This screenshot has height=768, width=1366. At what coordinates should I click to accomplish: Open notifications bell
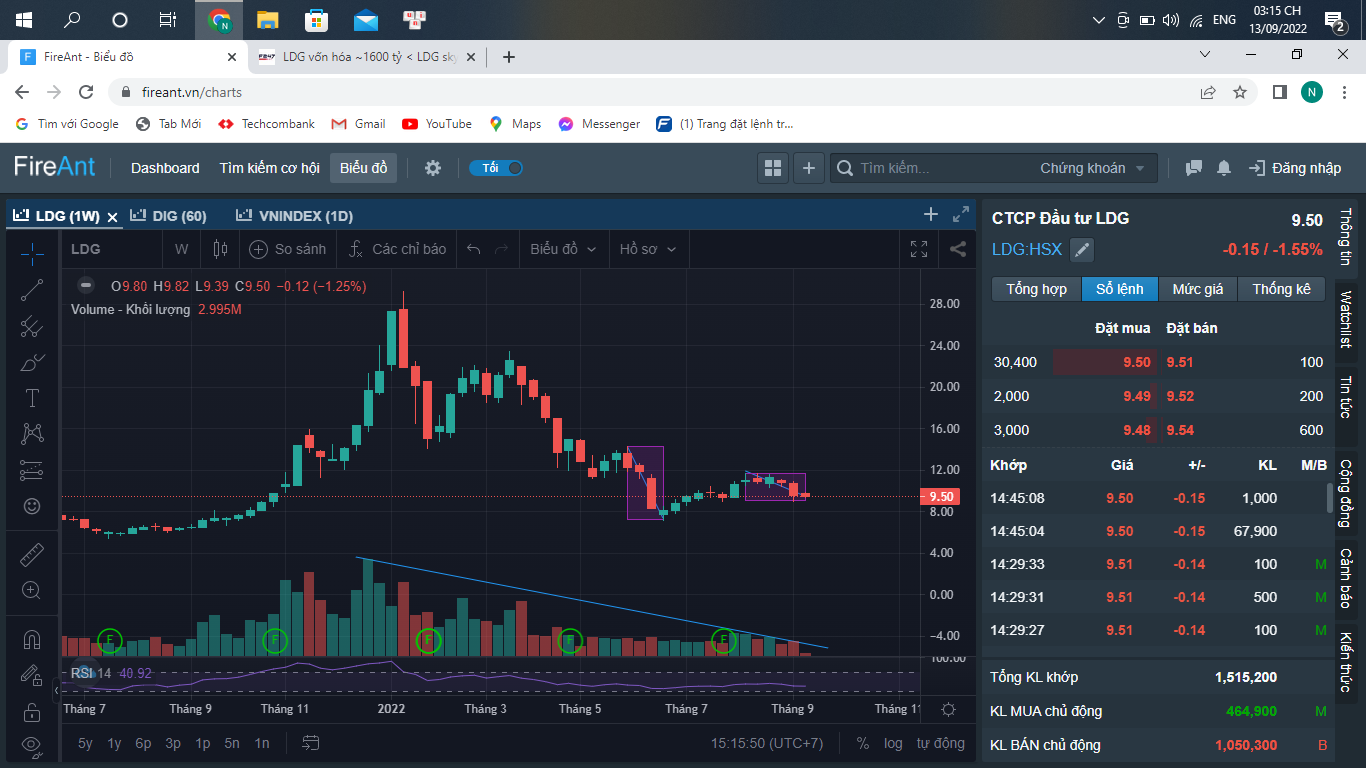tap(1224, 168)
